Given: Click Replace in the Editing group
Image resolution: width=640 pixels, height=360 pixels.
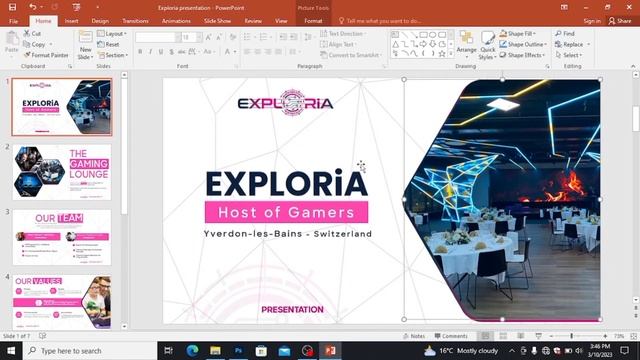Looking at the screenshot, I should point(570,44).
